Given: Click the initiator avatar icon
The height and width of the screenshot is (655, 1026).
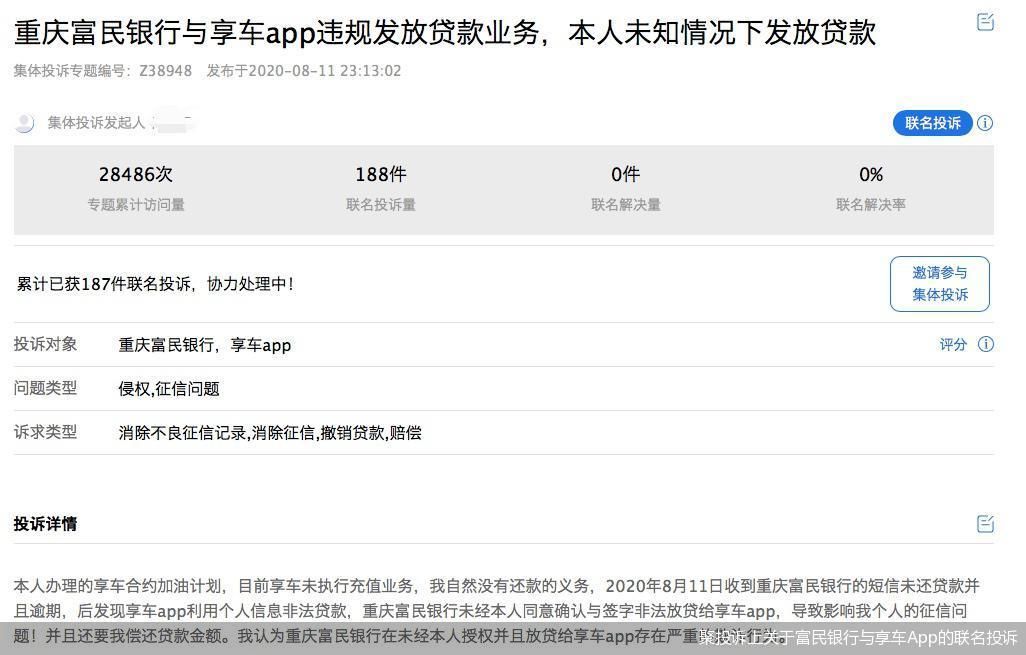Looking at the screenshot, I should coord(24,123).
